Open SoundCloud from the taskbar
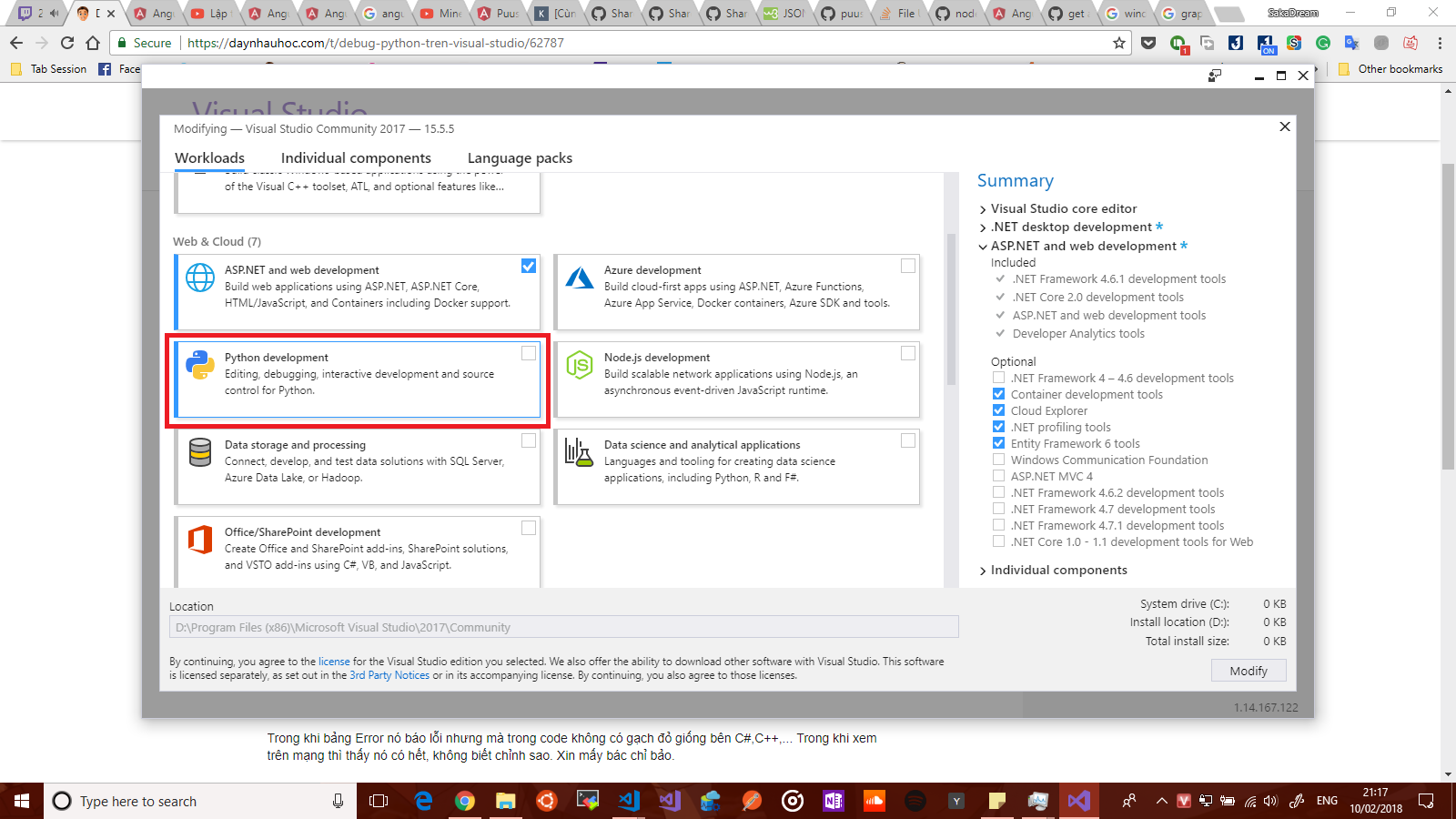 coord(875,801)
